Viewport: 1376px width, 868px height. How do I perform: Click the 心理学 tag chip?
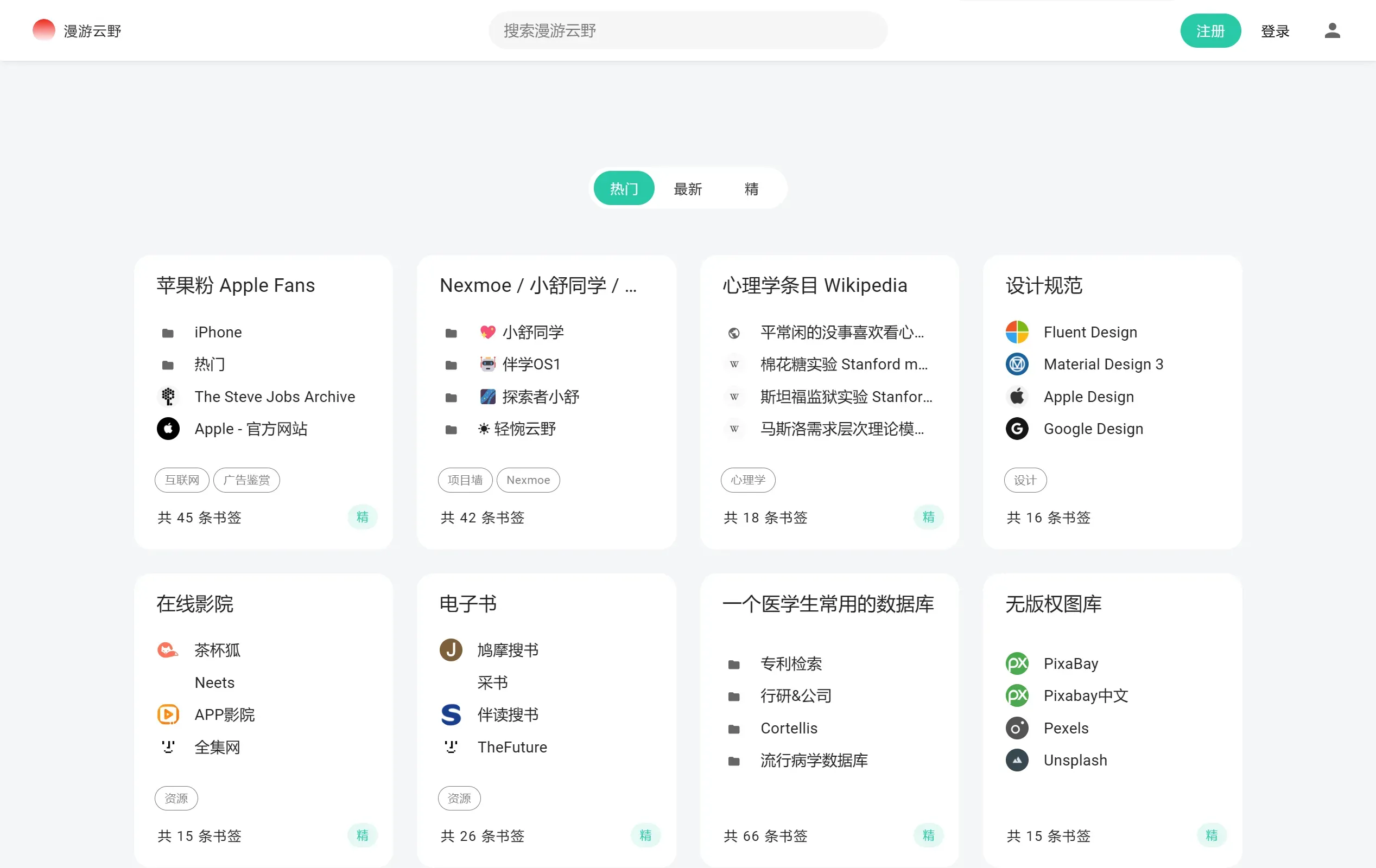[747, 480]
